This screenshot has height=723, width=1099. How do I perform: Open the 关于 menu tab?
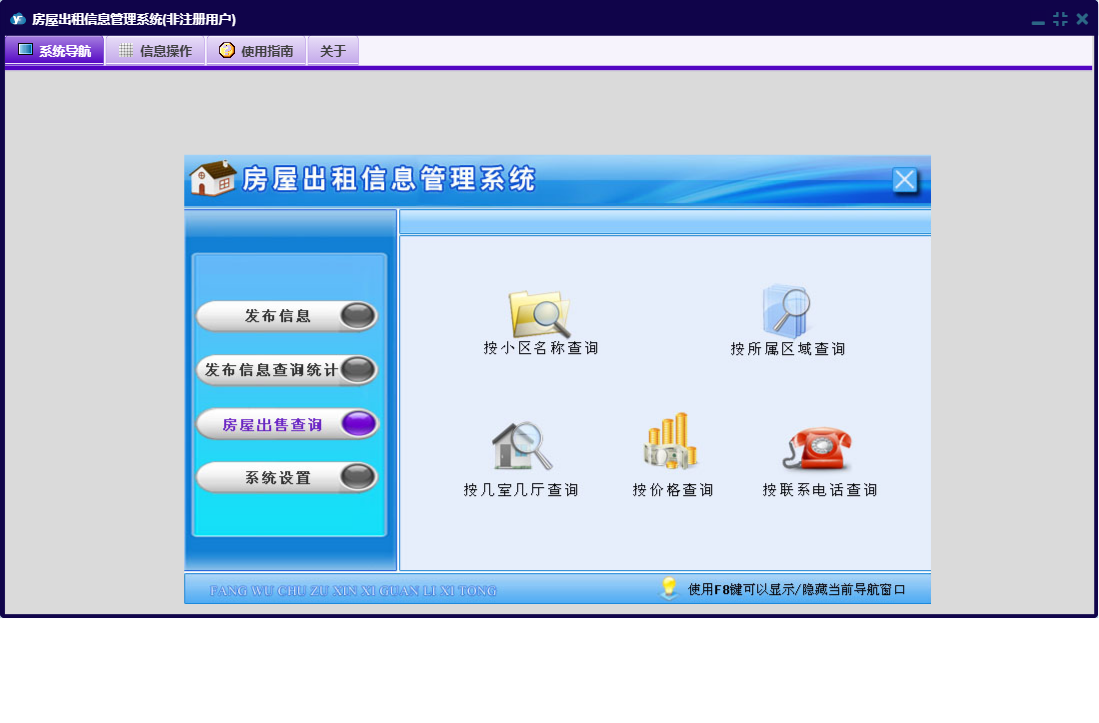[333, 50]
